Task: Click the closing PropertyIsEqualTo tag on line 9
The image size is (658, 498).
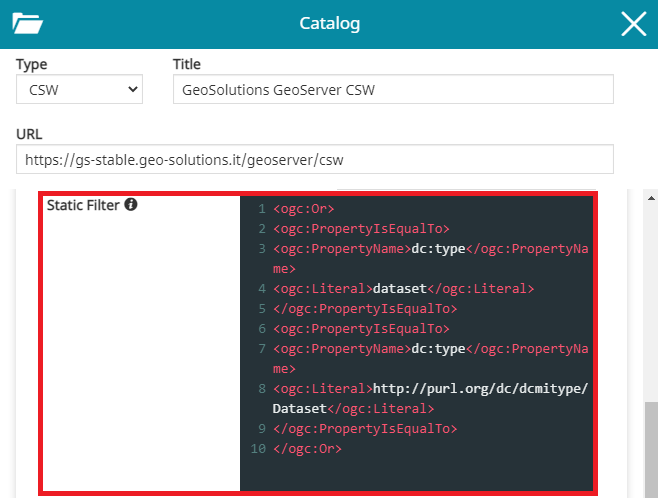Action: (x=364, y=429)
